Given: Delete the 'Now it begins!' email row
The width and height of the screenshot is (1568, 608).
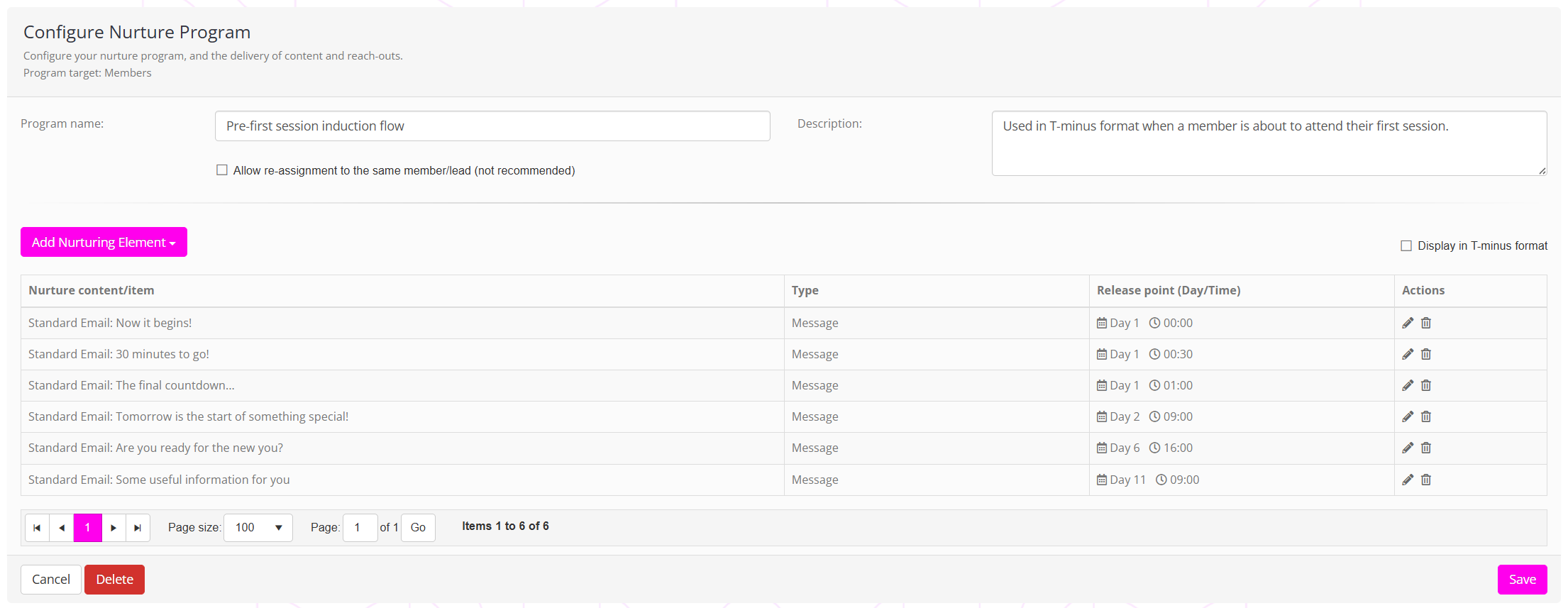Looking at the screenshot, I should pos(1426,323).
